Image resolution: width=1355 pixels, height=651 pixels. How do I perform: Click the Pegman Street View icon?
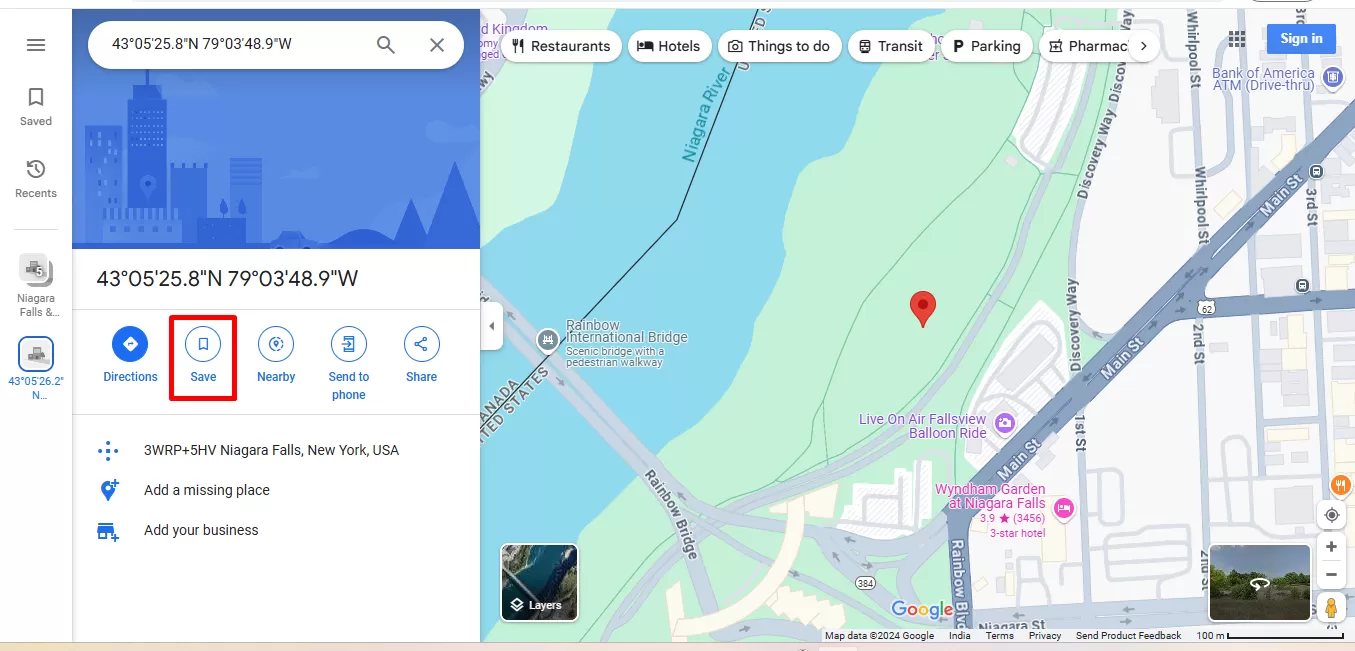(x=1330, y=607)
